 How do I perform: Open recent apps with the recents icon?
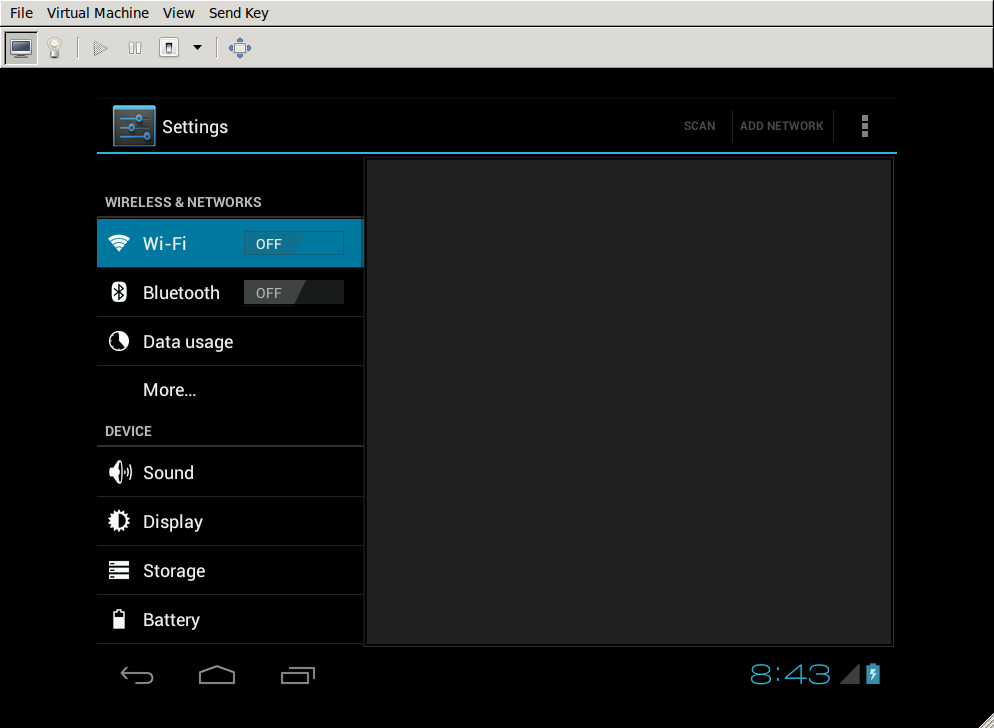coord(298,675)
